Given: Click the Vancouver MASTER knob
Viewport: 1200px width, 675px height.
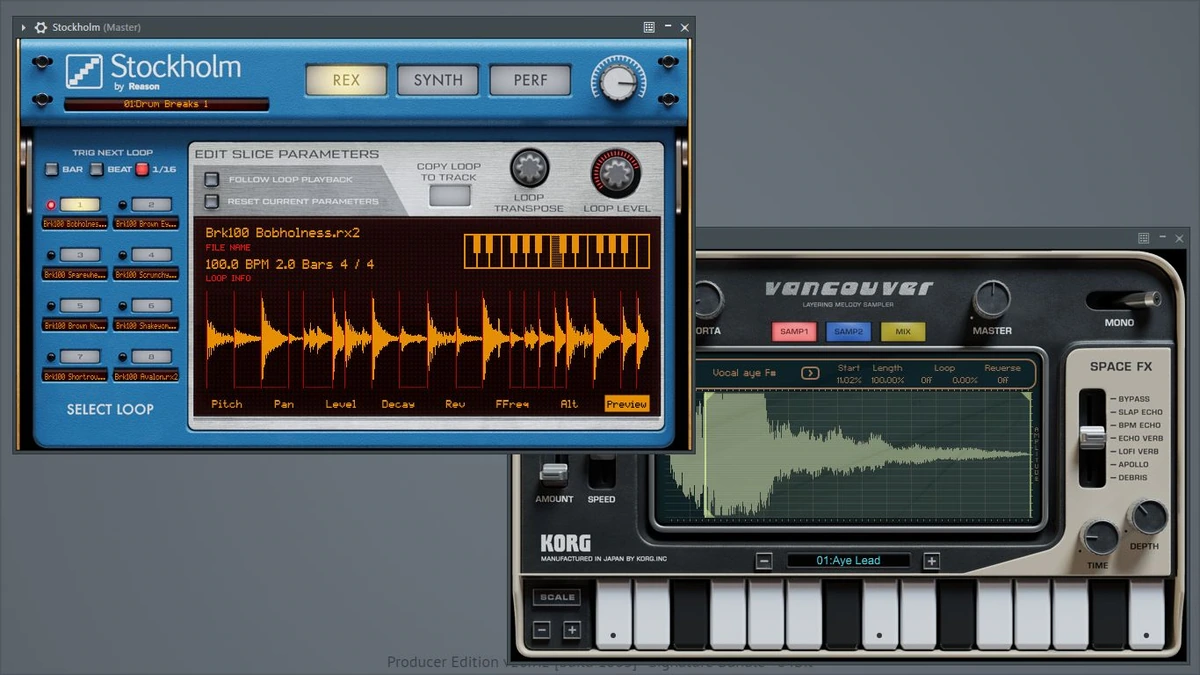Looking at the screenshot, I should (x=991, y=299).
